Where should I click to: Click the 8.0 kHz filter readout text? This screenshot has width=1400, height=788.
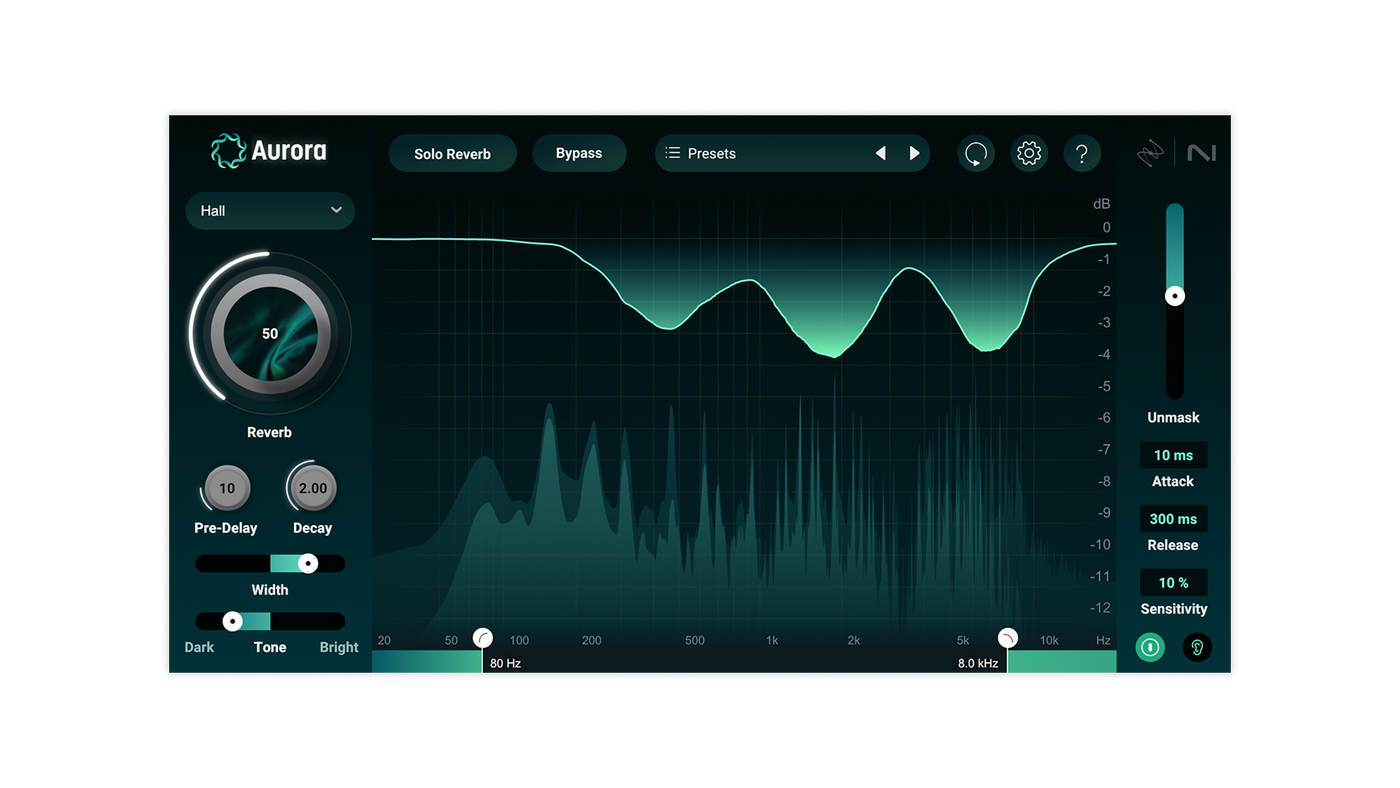tap(978, 663)
